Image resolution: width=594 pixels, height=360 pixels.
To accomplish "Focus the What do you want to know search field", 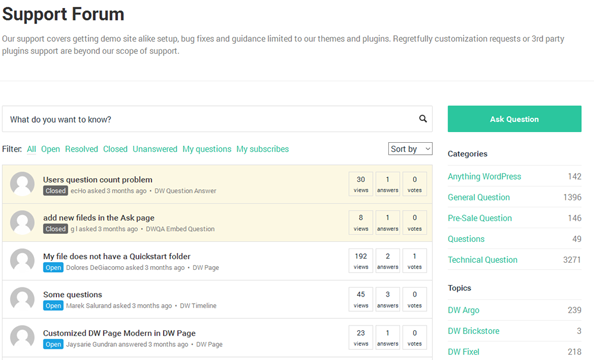I will coord(217,119).
